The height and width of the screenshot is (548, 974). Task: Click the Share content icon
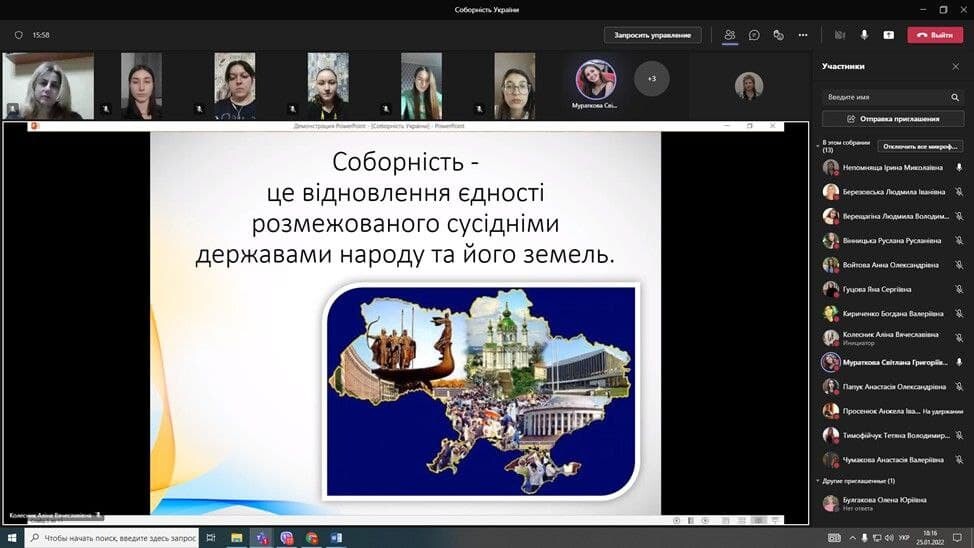(888, 35)
